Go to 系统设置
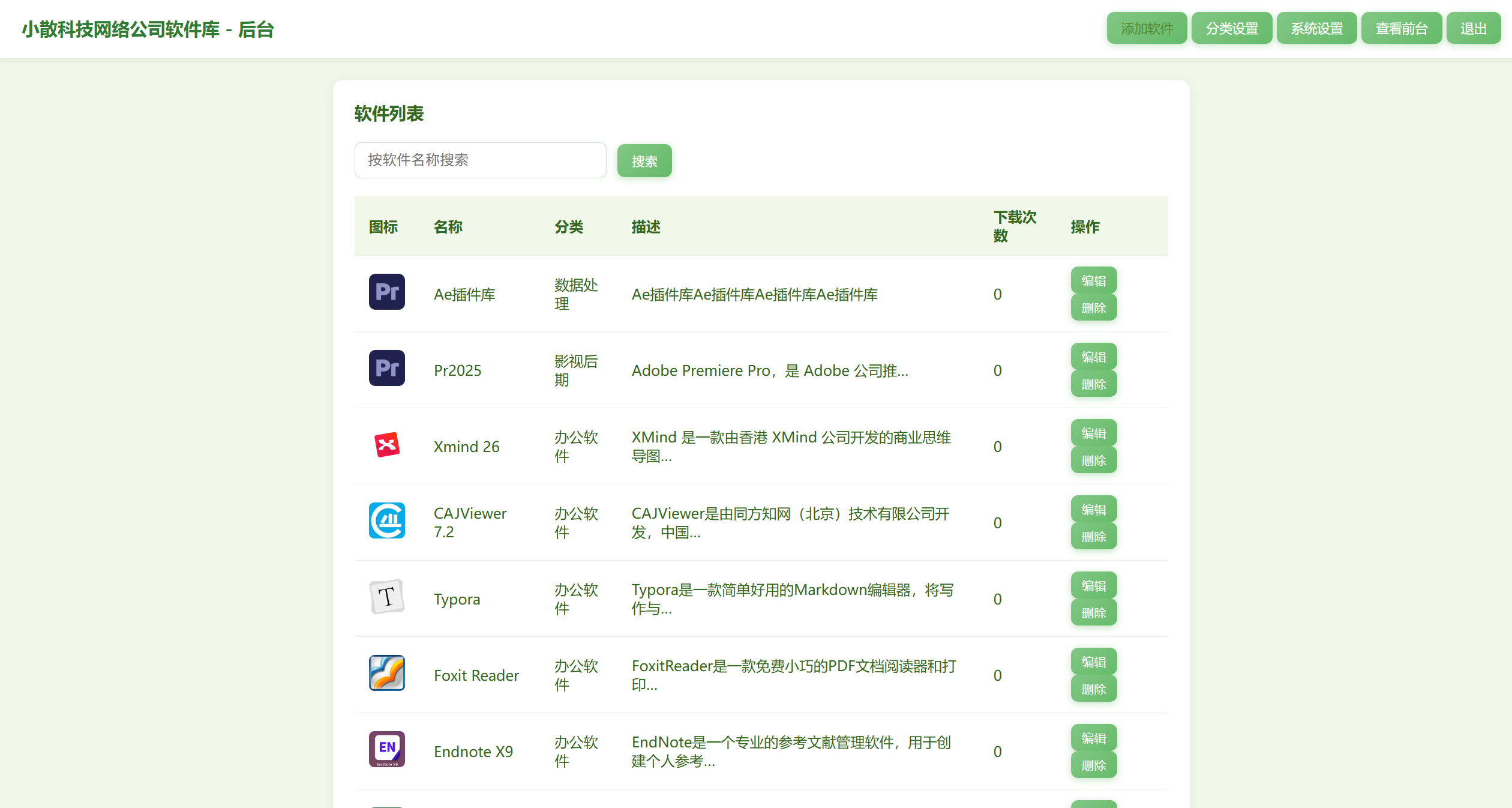The height and width of the screenshot is (808, 1512). coord(1316,28)
